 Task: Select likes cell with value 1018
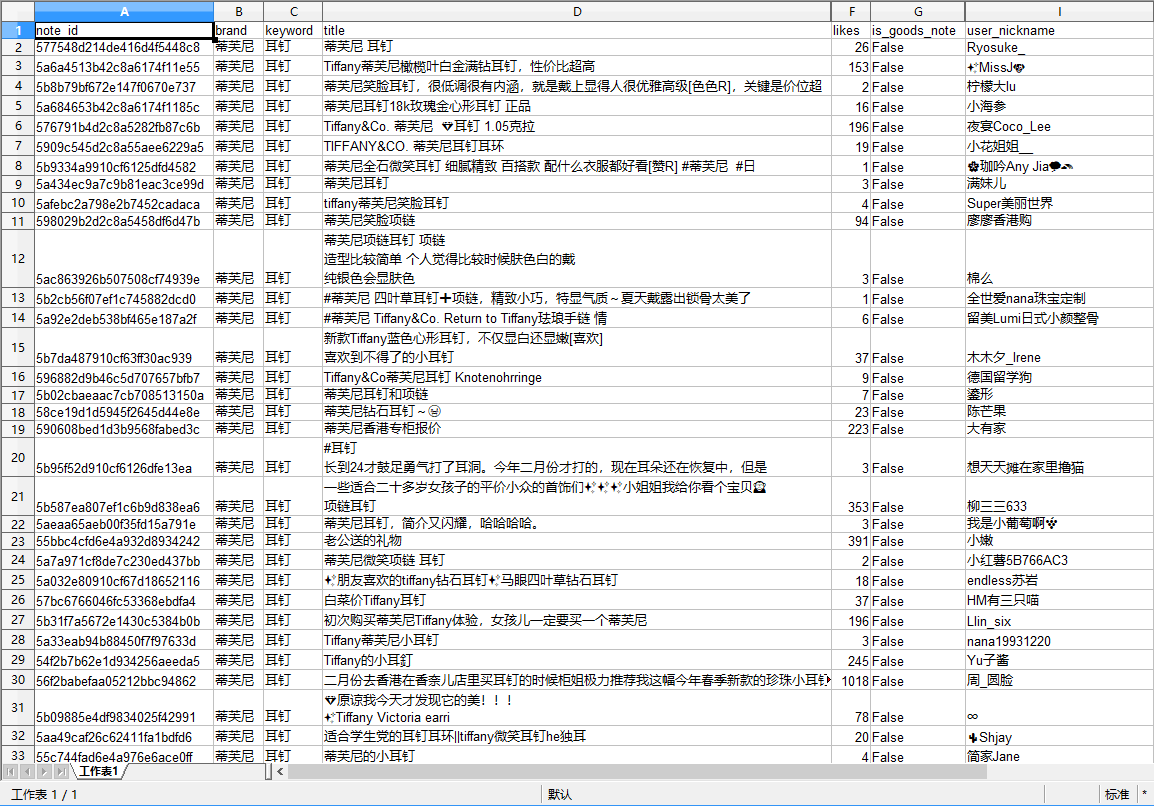(x=851, y=680)
